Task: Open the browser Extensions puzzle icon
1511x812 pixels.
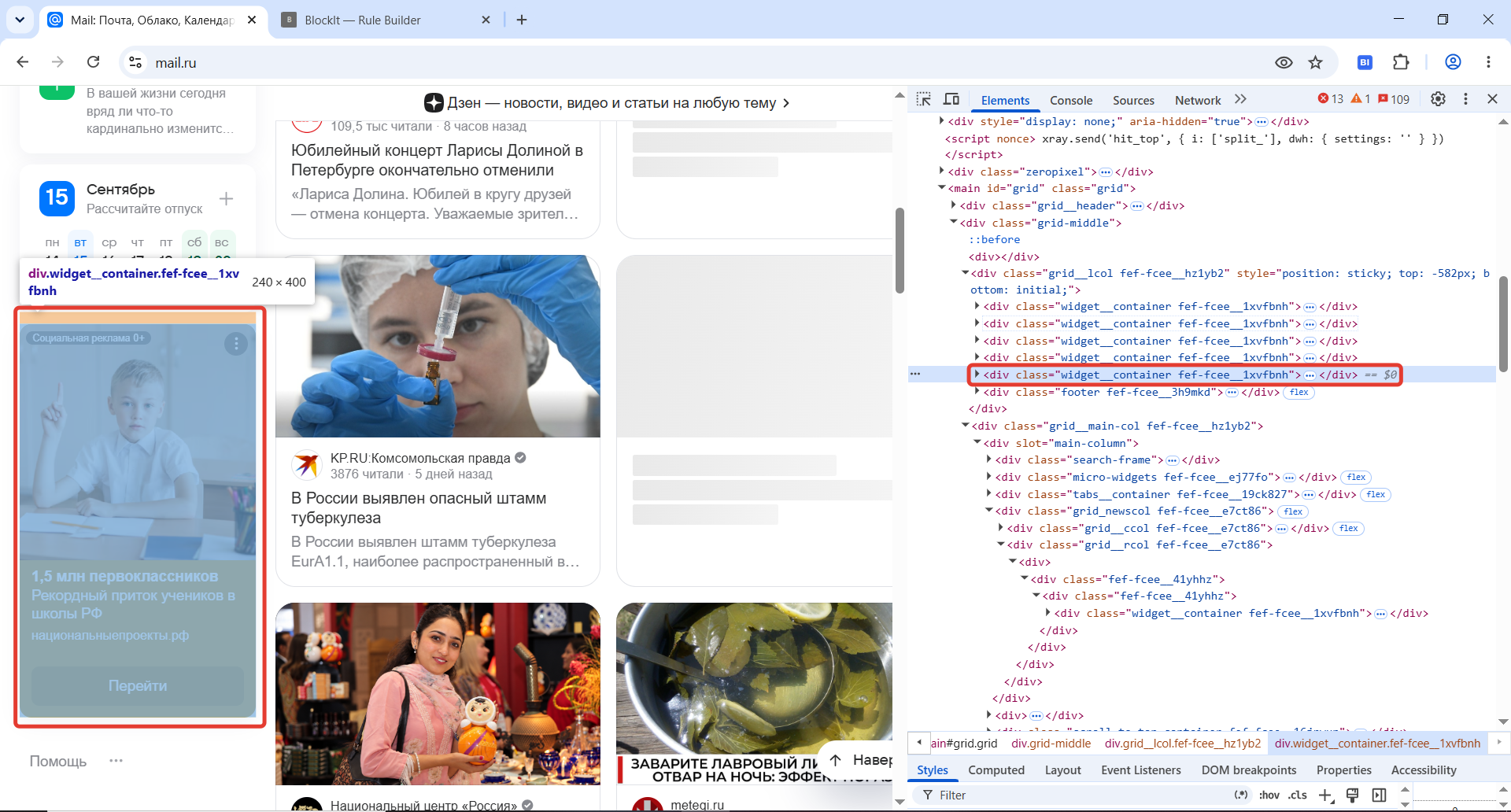Action: [x=1401, y=62]
